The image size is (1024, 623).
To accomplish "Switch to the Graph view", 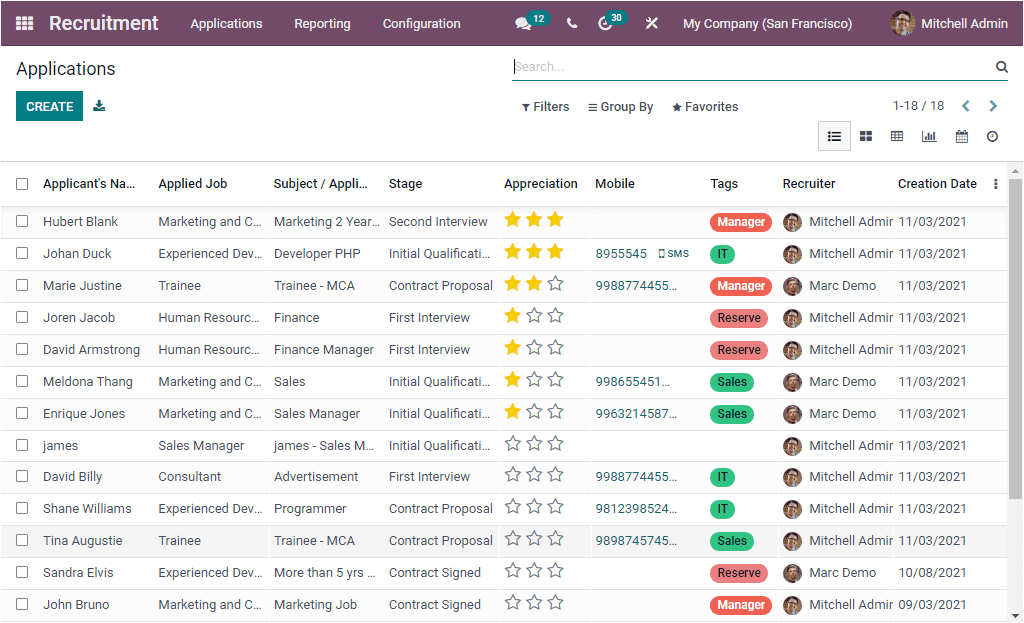I will coord(928,136).
